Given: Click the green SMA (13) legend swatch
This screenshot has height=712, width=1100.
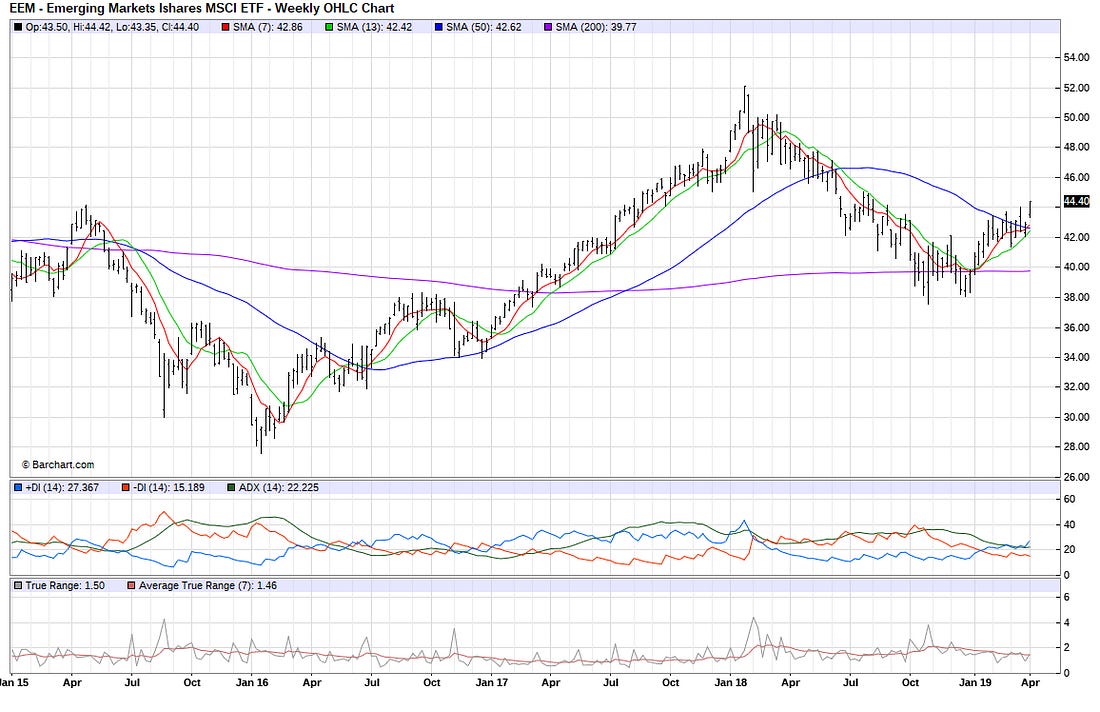Looking at the screenshot, I should point(330,27).
